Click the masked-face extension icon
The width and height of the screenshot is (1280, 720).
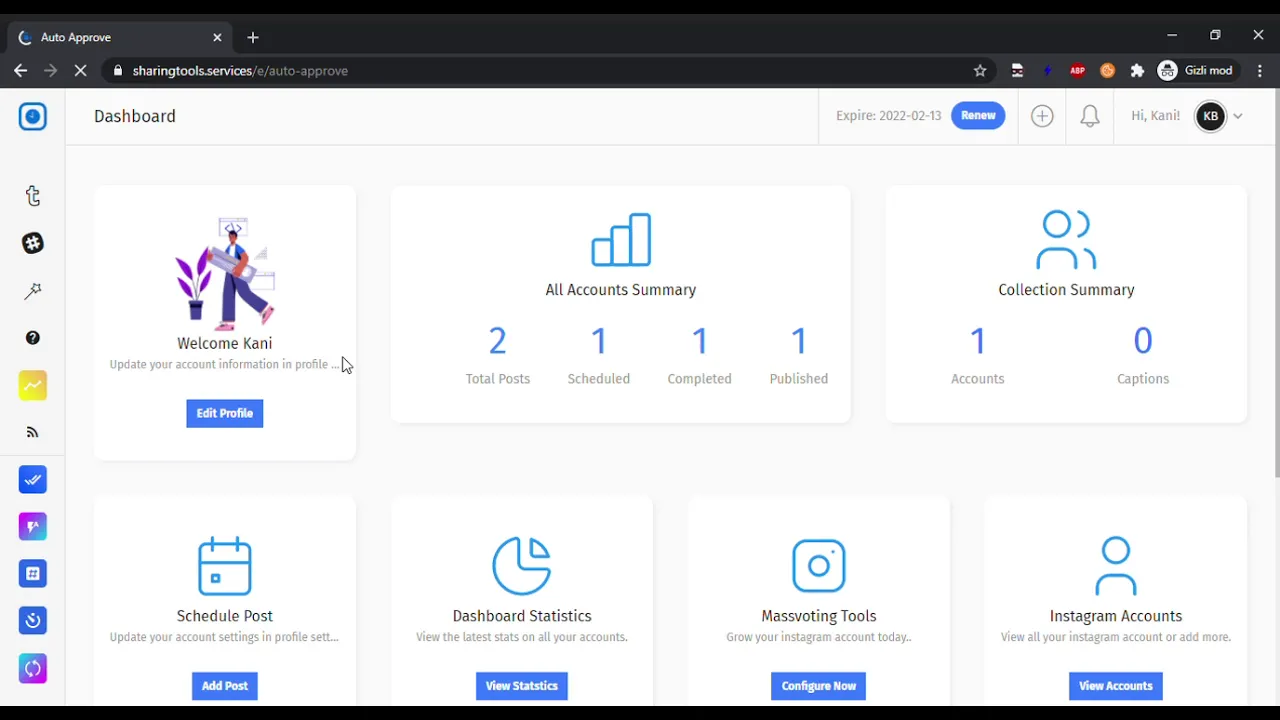1017,71
